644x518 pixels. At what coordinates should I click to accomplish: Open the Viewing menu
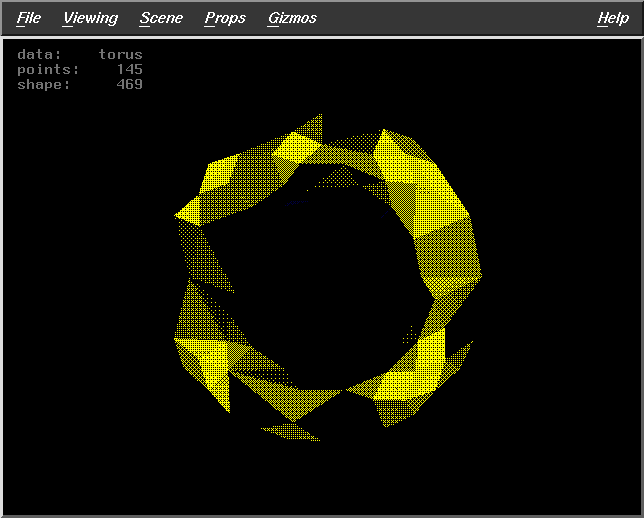pos(90,18)
